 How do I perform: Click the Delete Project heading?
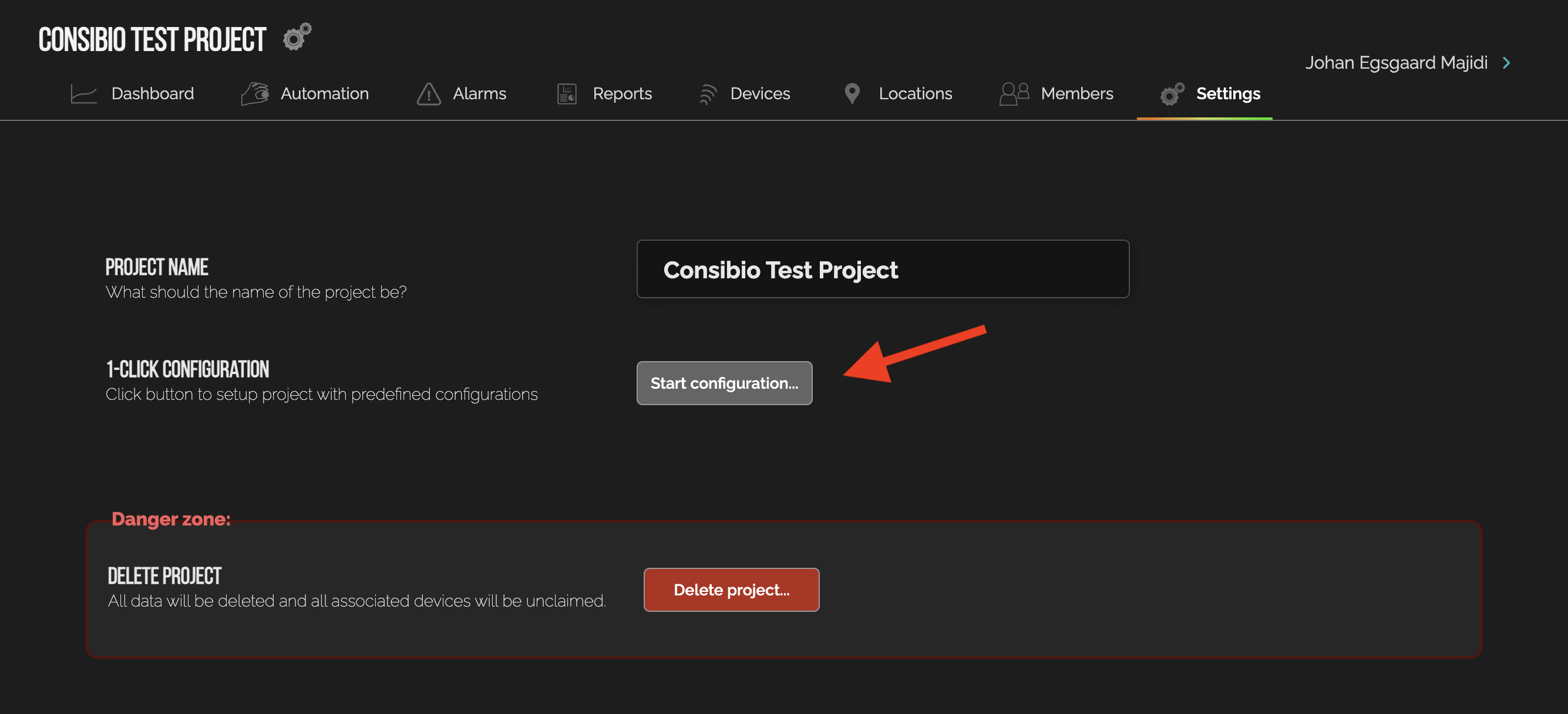pyautogui.click(x=164, y=576)
